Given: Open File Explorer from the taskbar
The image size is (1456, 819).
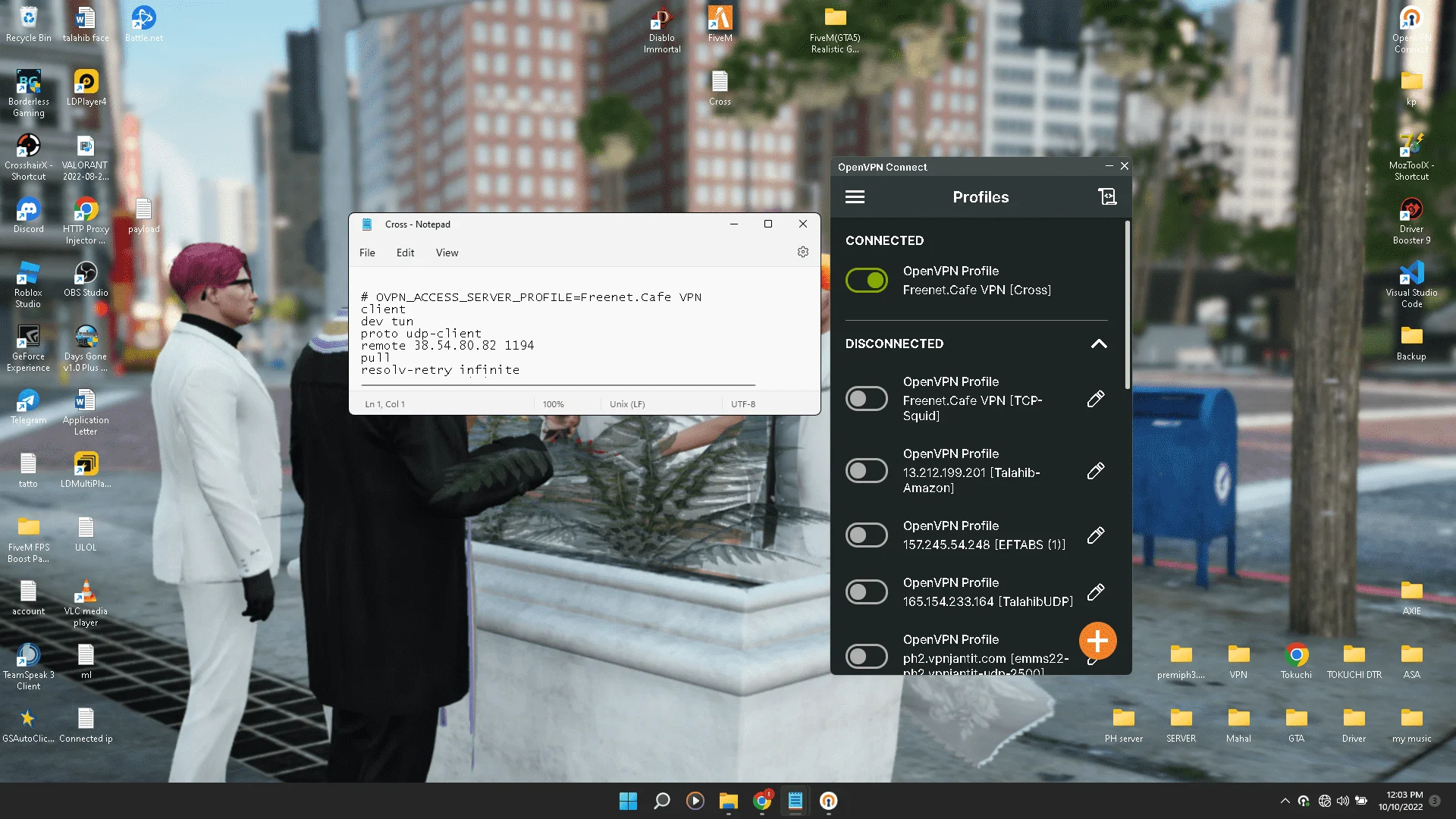Looking at the screenshot, I should click(x=729, y=801).
